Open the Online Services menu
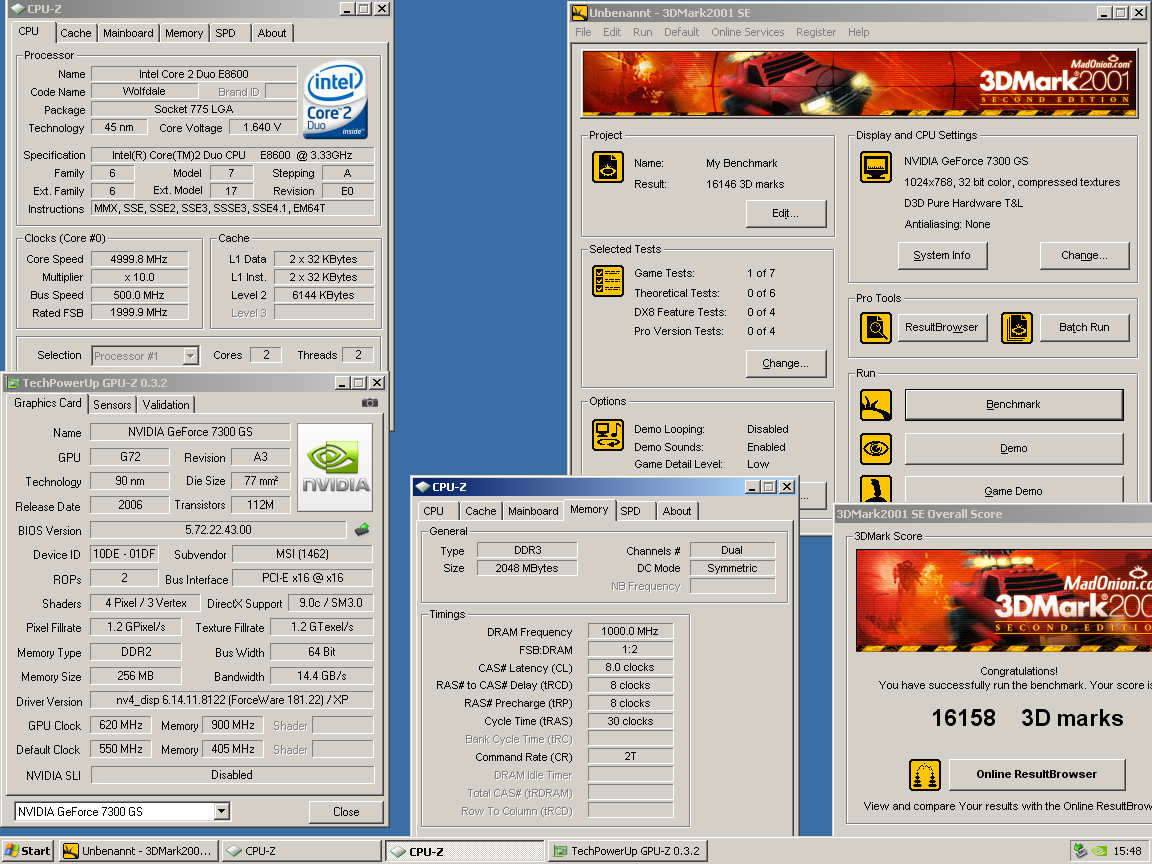Screen dimensions: 1152x864 click(747, 32)
